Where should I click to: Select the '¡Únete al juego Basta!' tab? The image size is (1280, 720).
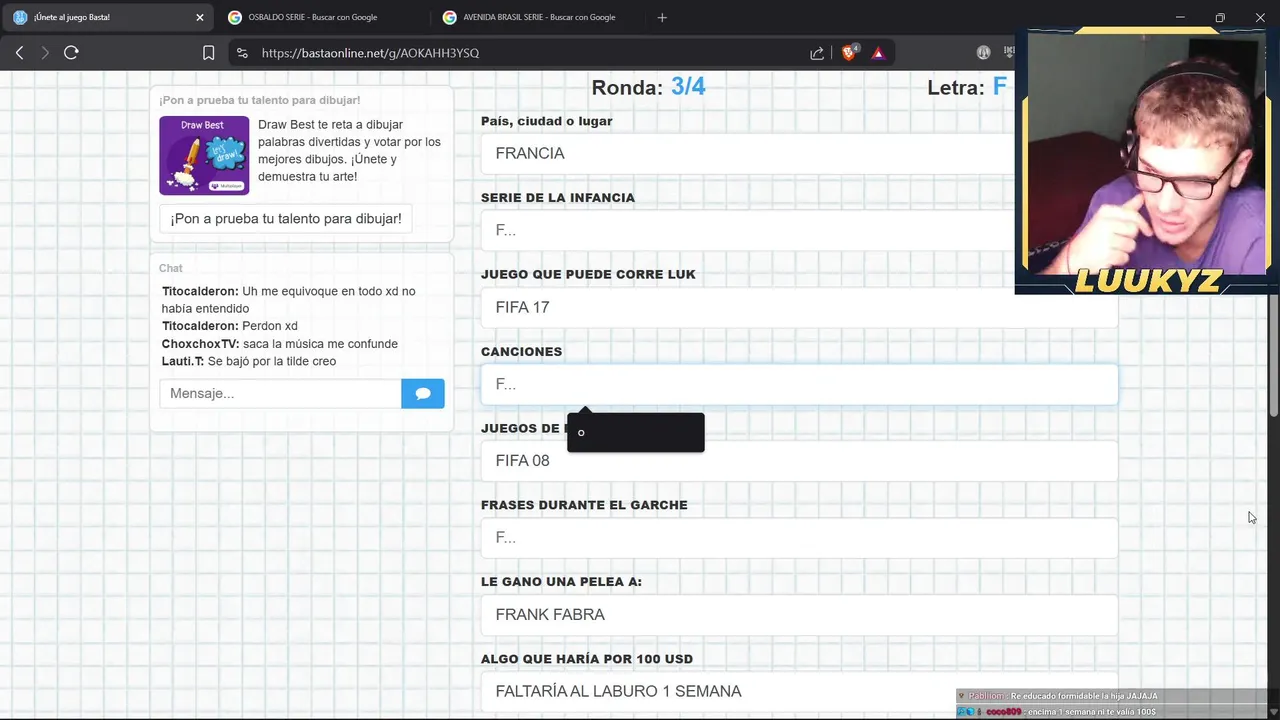(x=107, y=17)
